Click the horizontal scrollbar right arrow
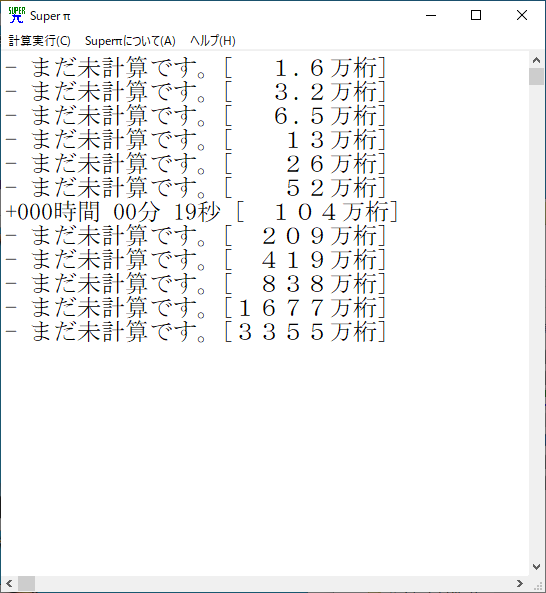 (520, 584)
